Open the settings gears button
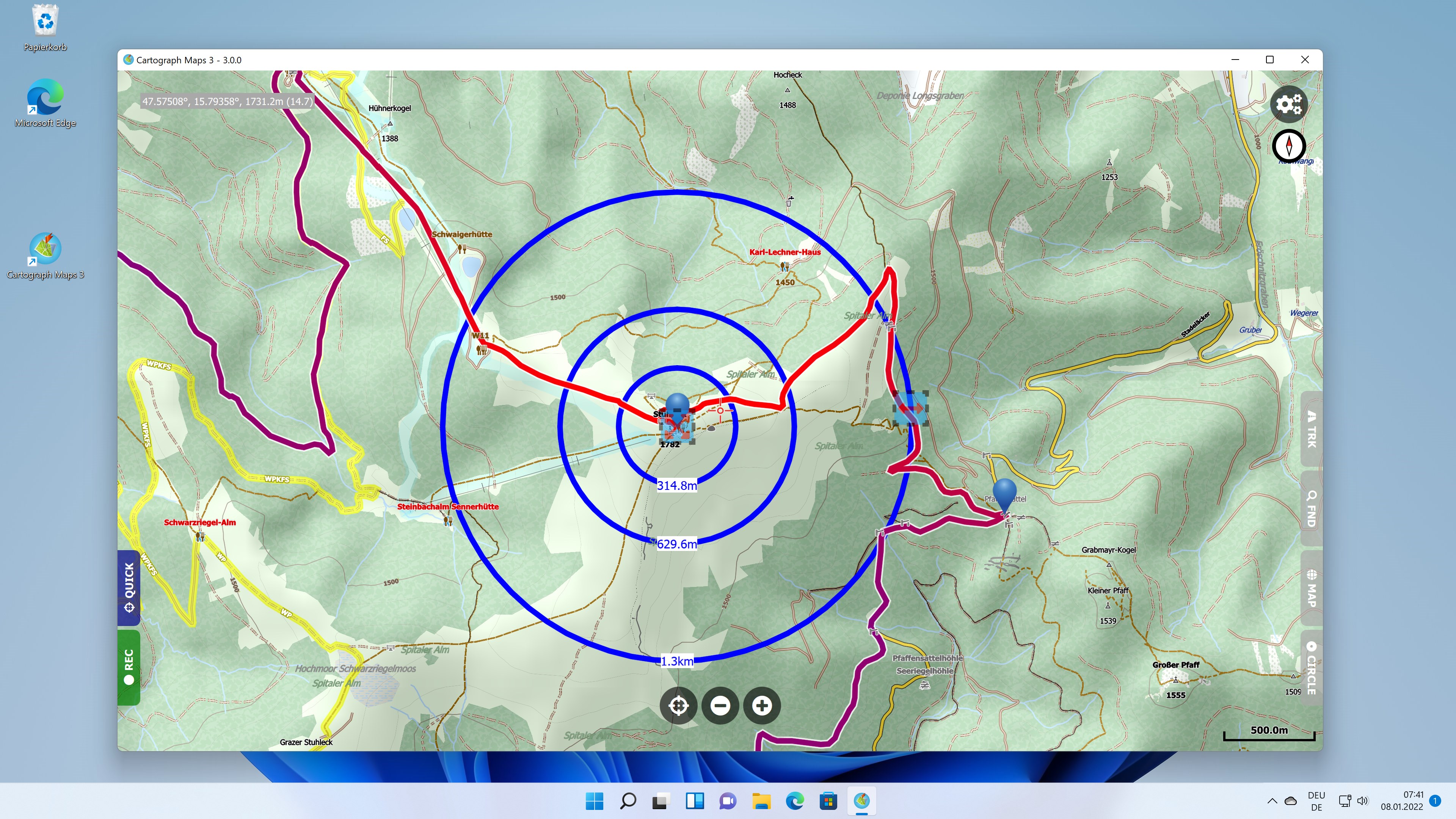This screenshot has width=1456, height=819. pyautogui.click(x=1289, y=104)
